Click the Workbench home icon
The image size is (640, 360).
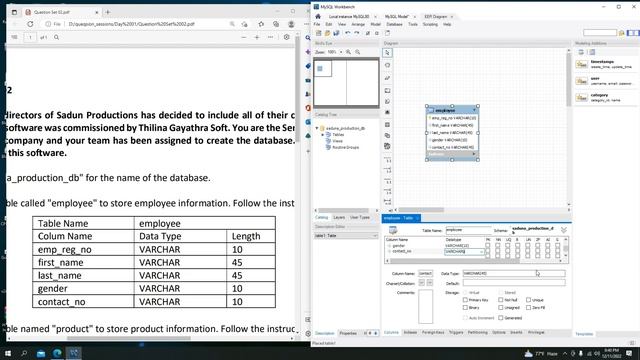click(x=318, y=16)
